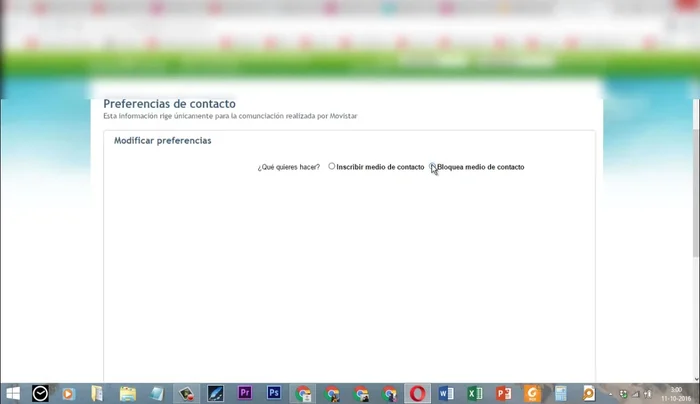Open Microsoft Word from the taskbar
This screenshot has height=404, width=700.
446,393
